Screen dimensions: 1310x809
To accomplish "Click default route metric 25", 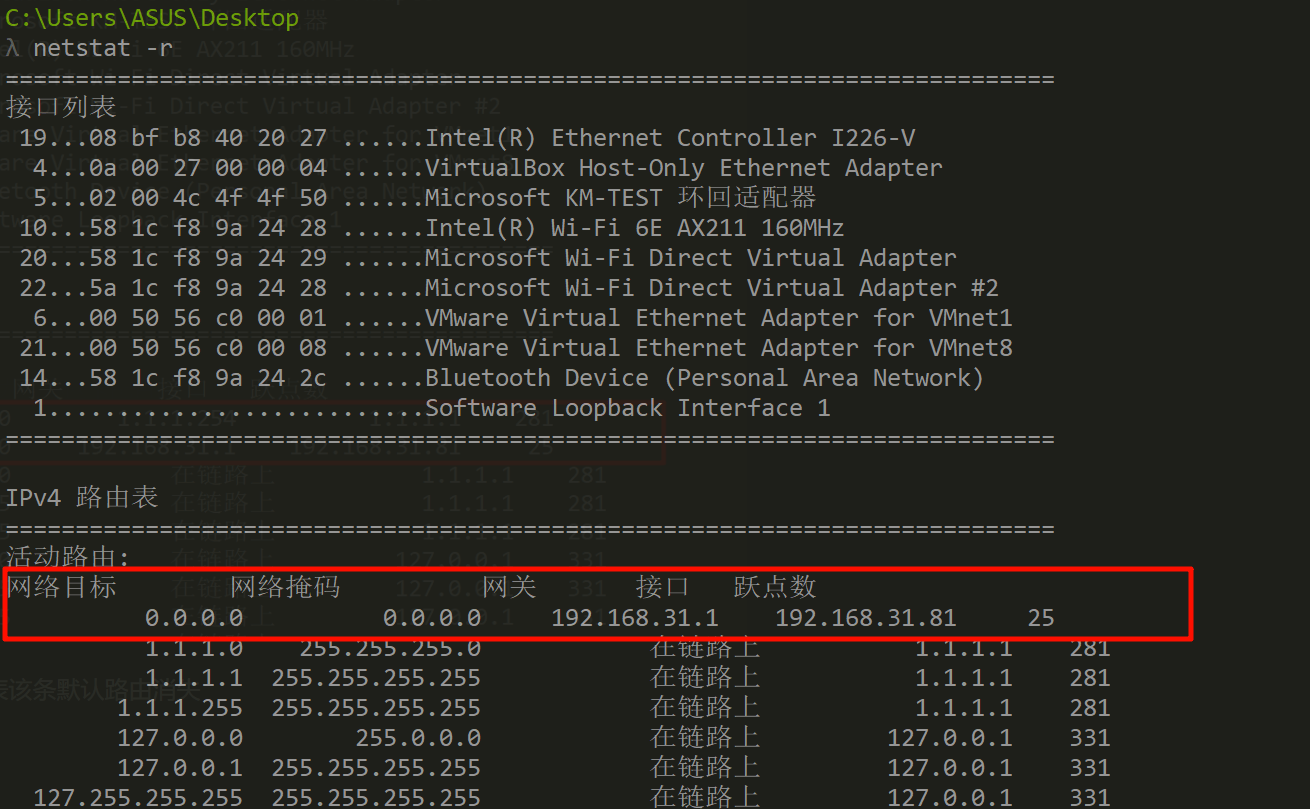I will point(1041,618).
